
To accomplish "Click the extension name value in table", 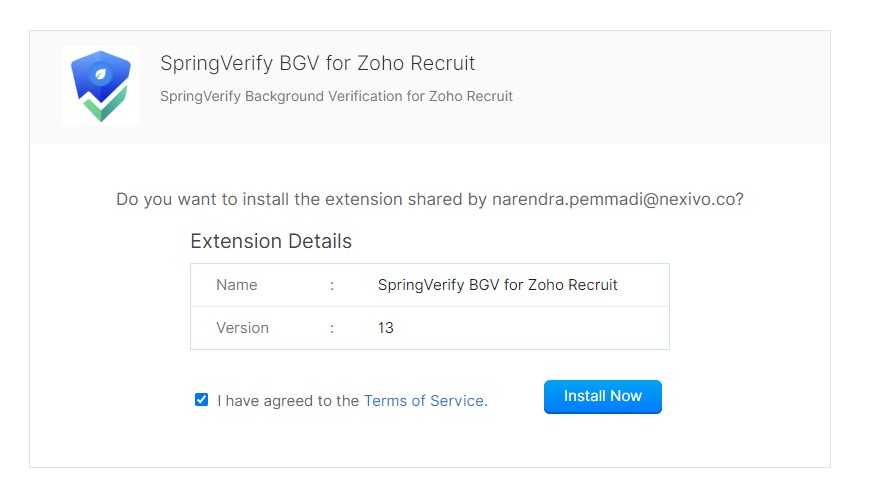I will click(x=497, y=285).
